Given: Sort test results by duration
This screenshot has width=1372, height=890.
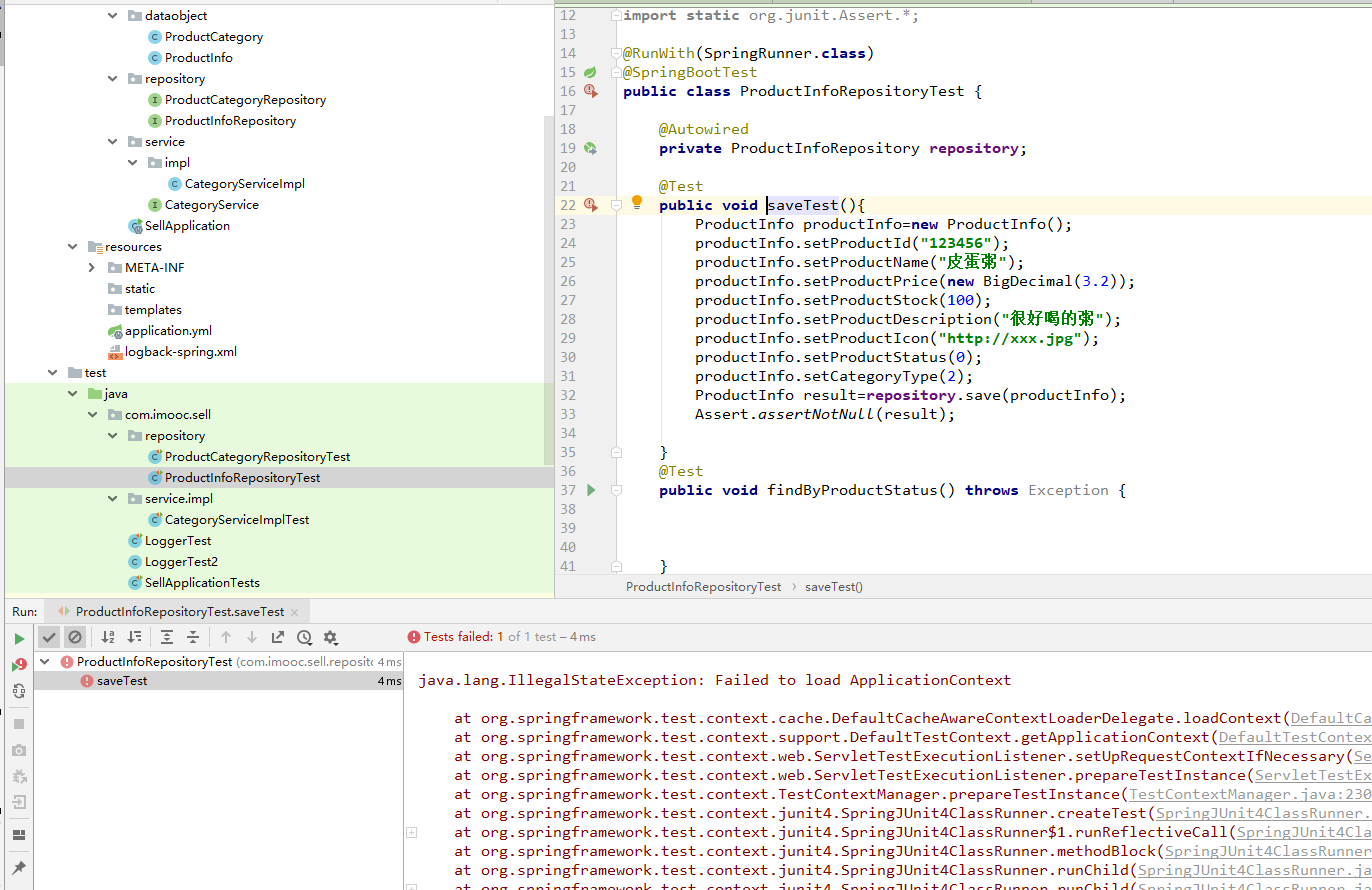Looking at the screenshot, I should click(x=134, y=637).
